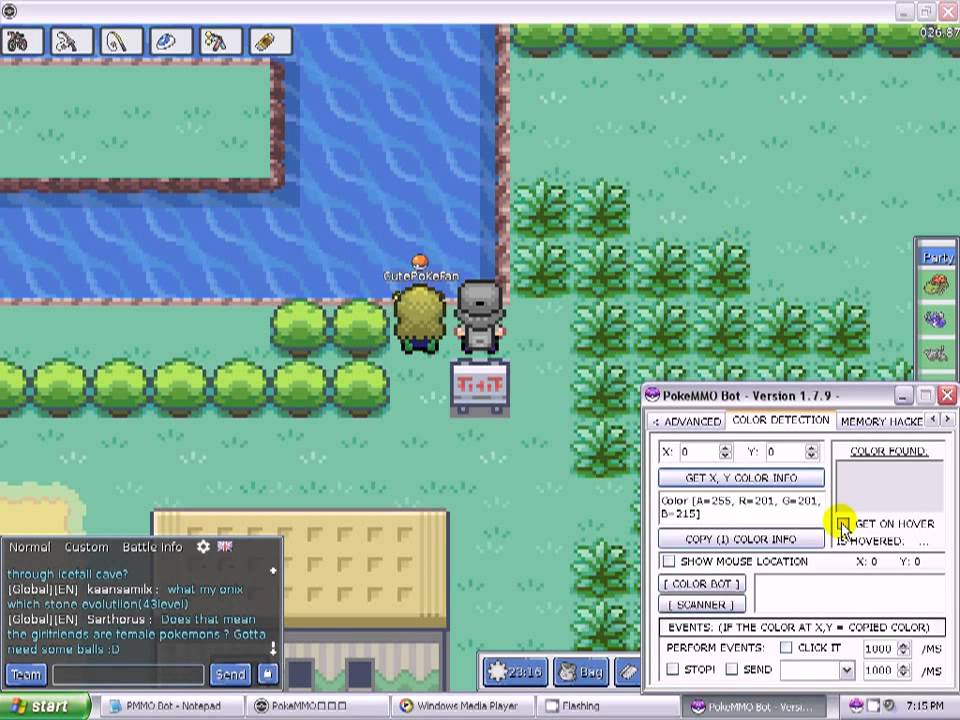Switch to Flashing taskbar item
The image size is (960, 720).
click(x=607, y=706)
